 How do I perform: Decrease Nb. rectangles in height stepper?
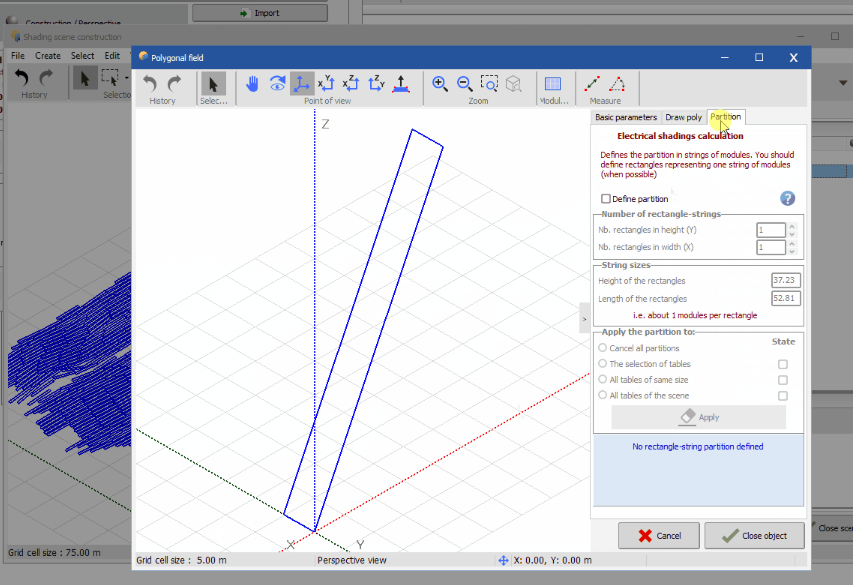[x=792, y=234]
